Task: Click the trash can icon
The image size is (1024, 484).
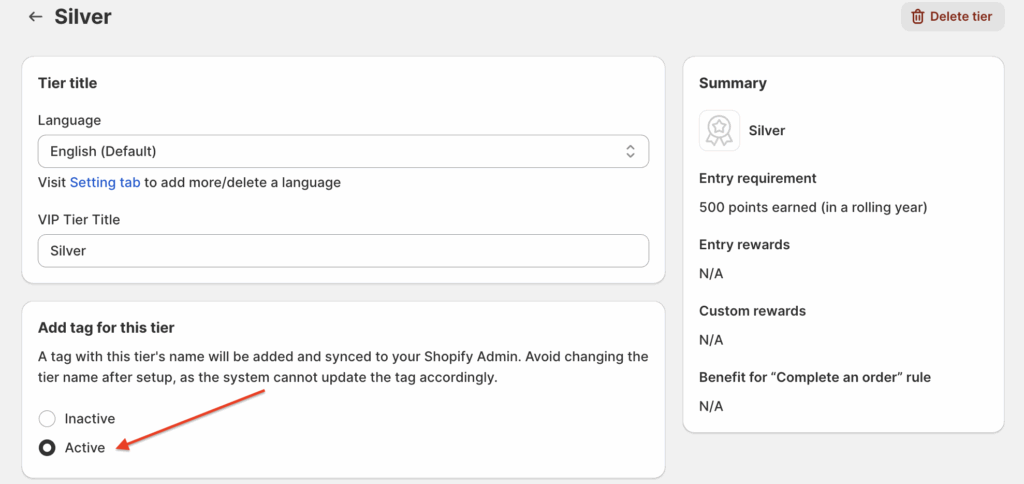Action: point(917,17)
